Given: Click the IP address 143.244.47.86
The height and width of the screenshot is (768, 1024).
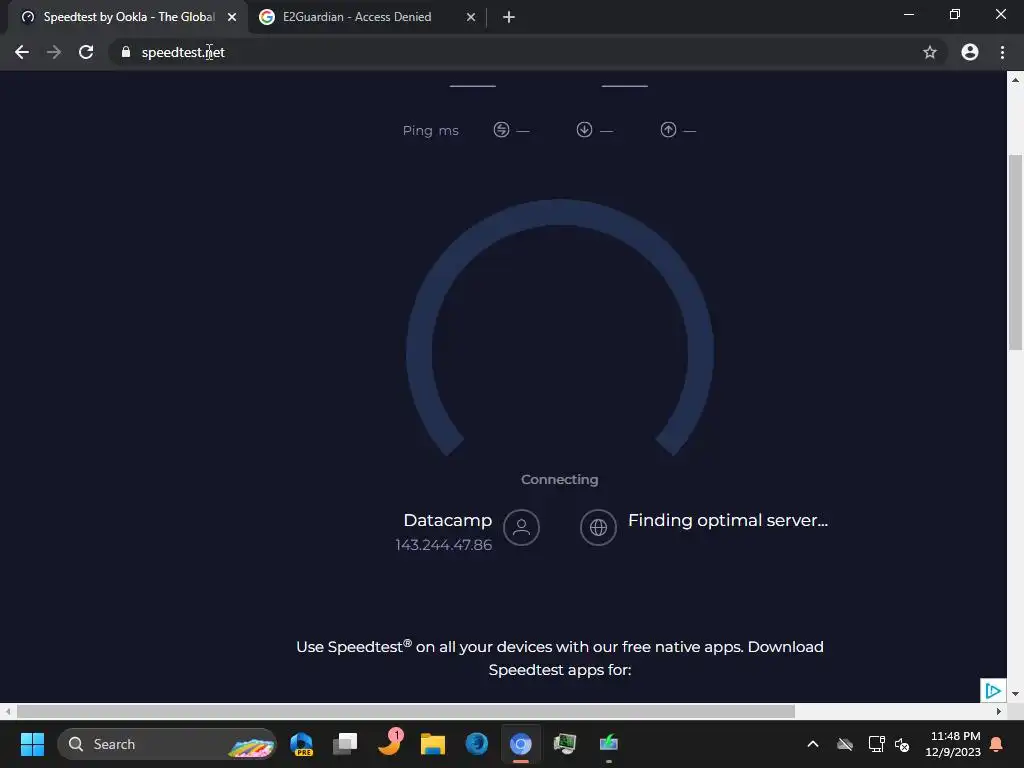Looking at the screenshot, I should 443,545.
